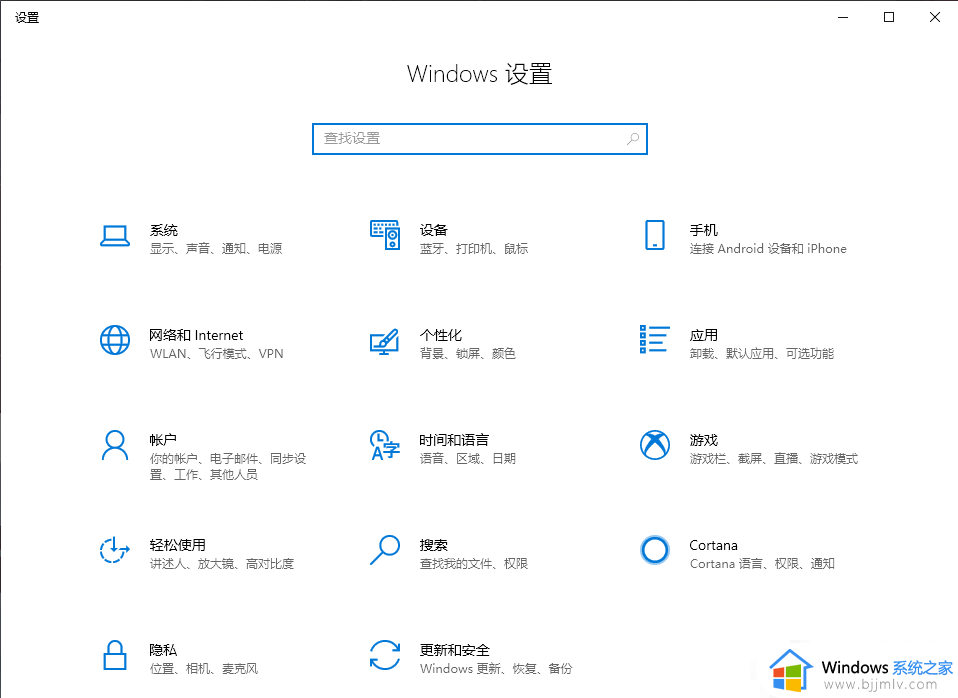Open the 帐户 category title
Screen dimensions: 958x698
(163, 440)
